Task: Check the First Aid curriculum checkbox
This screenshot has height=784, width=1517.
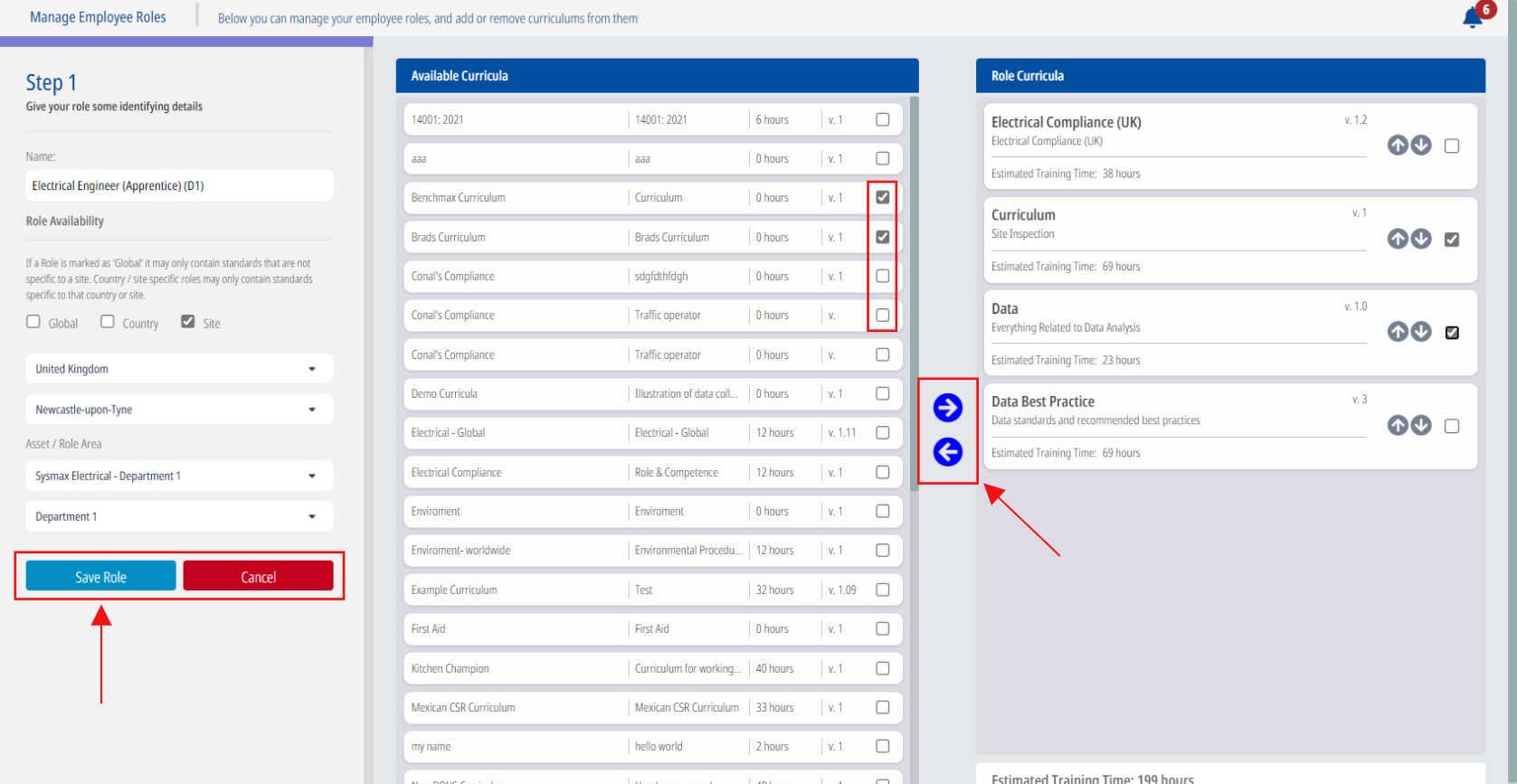Action: point(883,628)
